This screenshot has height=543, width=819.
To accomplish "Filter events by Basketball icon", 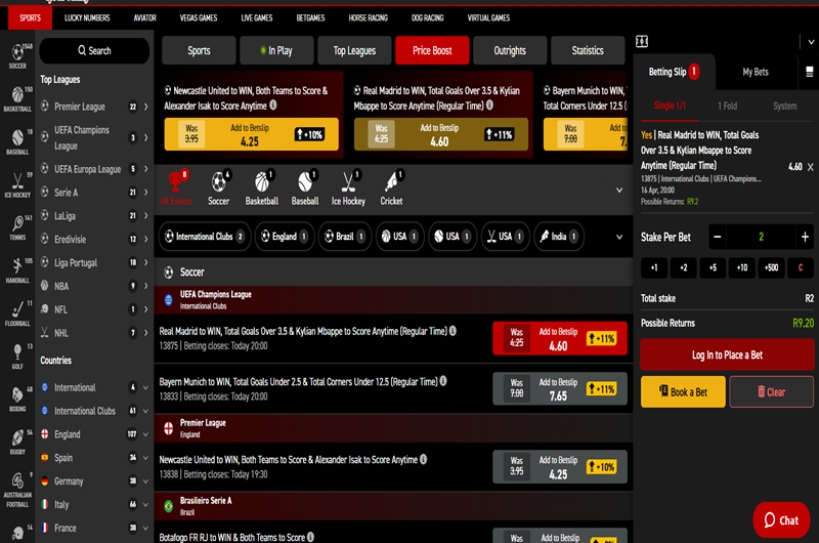I will (262, 188).
